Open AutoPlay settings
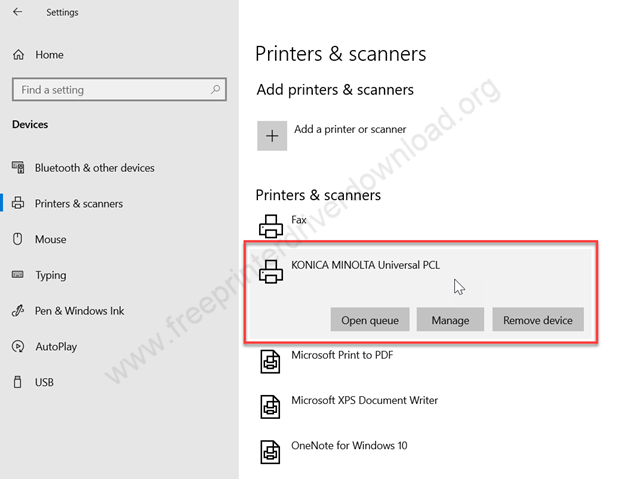 click(56, 347)
